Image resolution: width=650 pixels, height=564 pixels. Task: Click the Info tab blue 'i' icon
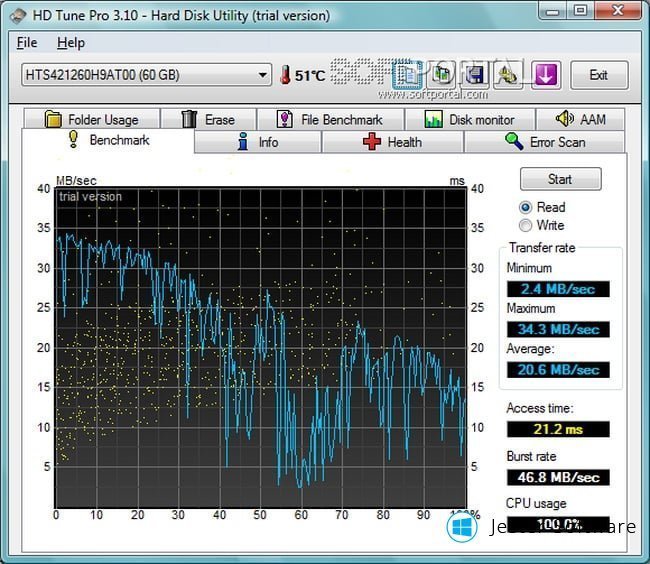coord(243,141)
